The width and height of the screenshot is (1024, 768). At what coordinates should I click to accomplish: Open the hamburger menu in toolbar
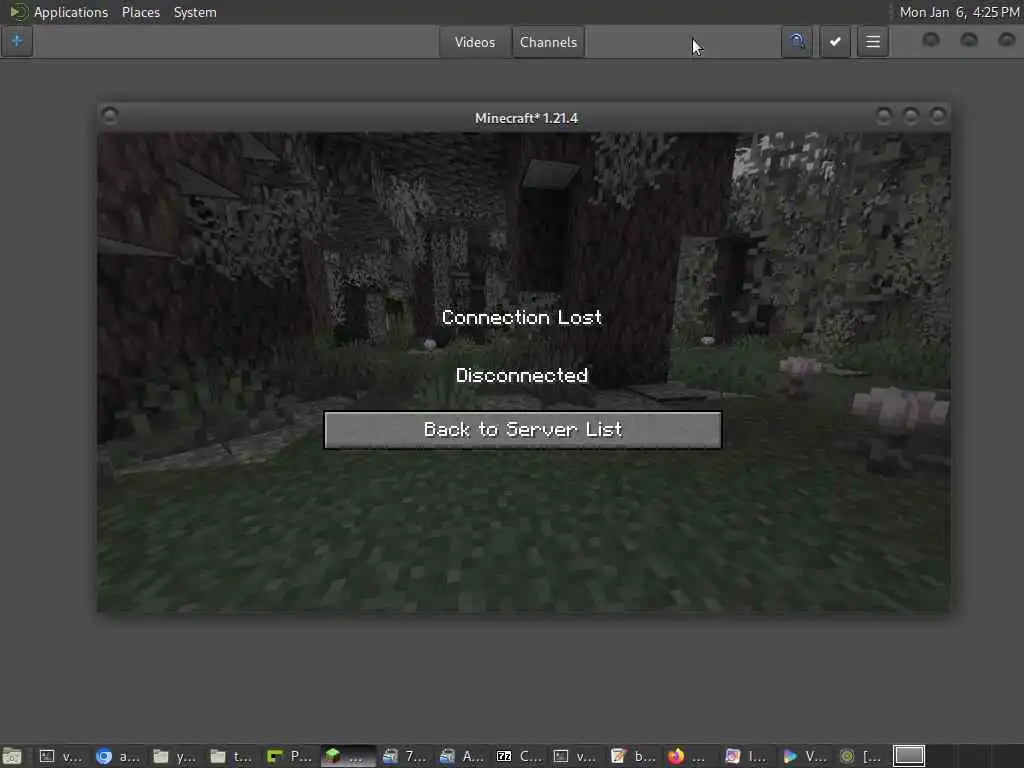click(x=873, y=42)
